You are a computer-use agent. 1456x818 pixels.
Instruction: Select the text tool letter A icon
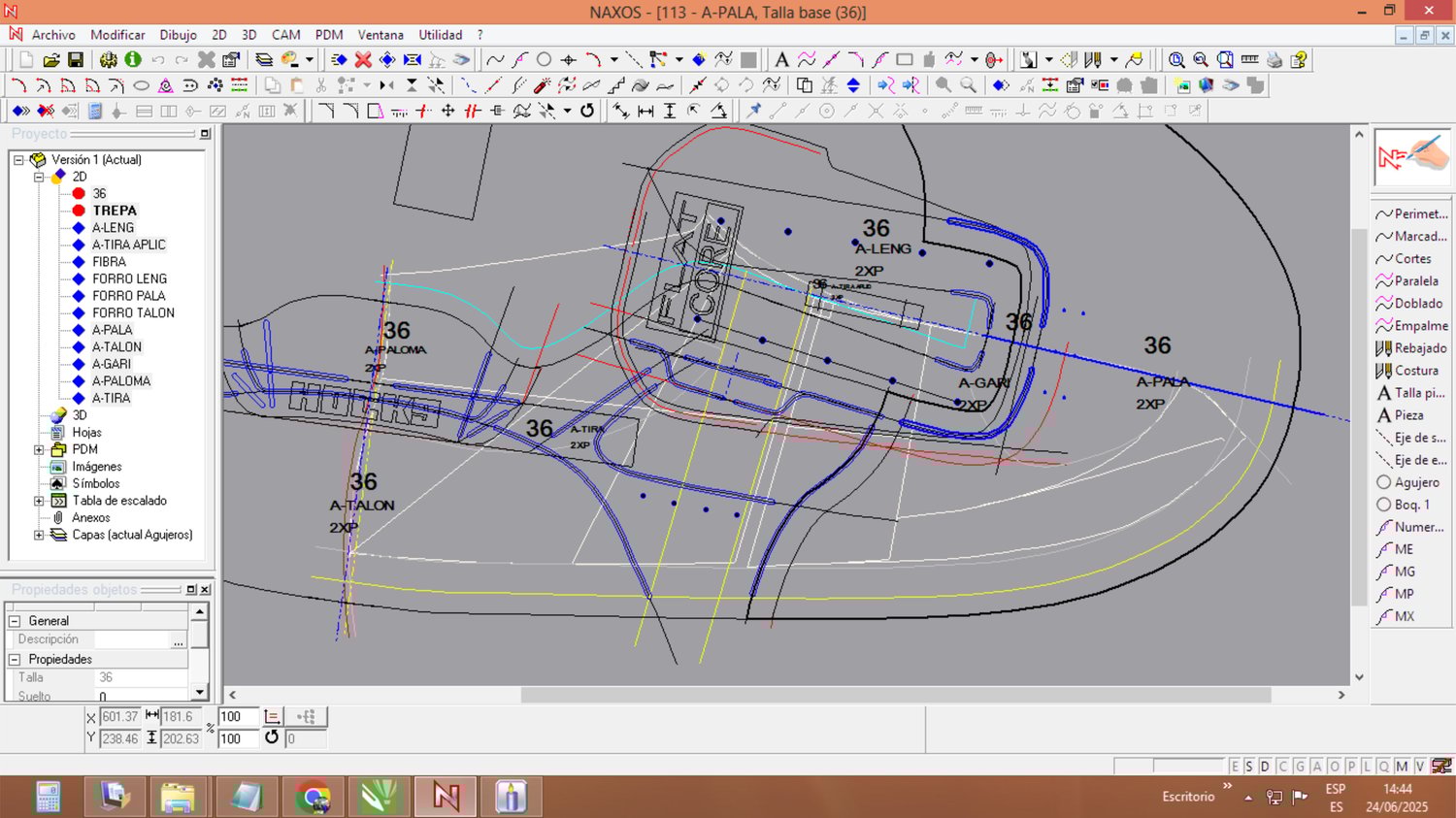click(781, 60)
